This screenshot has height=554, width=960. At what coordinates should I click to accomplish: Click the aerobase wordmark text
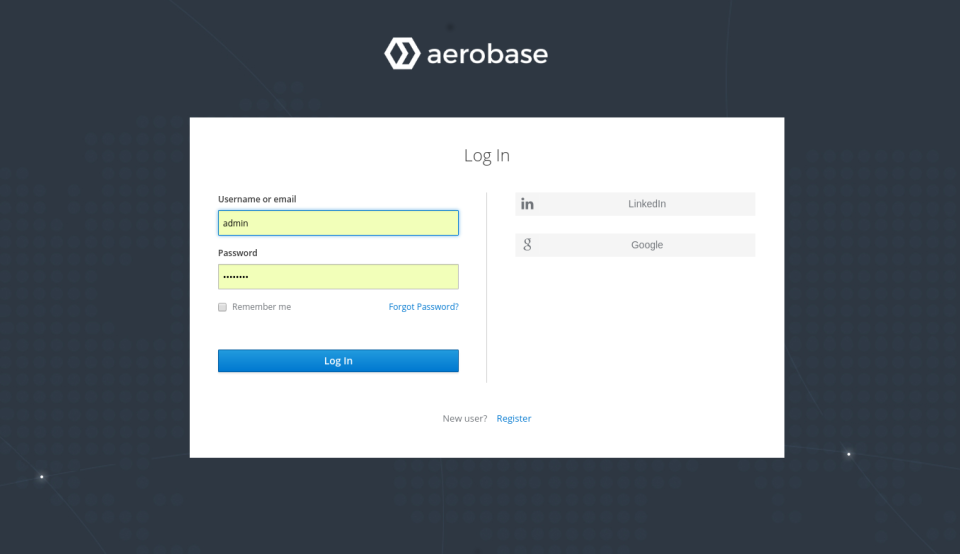click(487, 54)
